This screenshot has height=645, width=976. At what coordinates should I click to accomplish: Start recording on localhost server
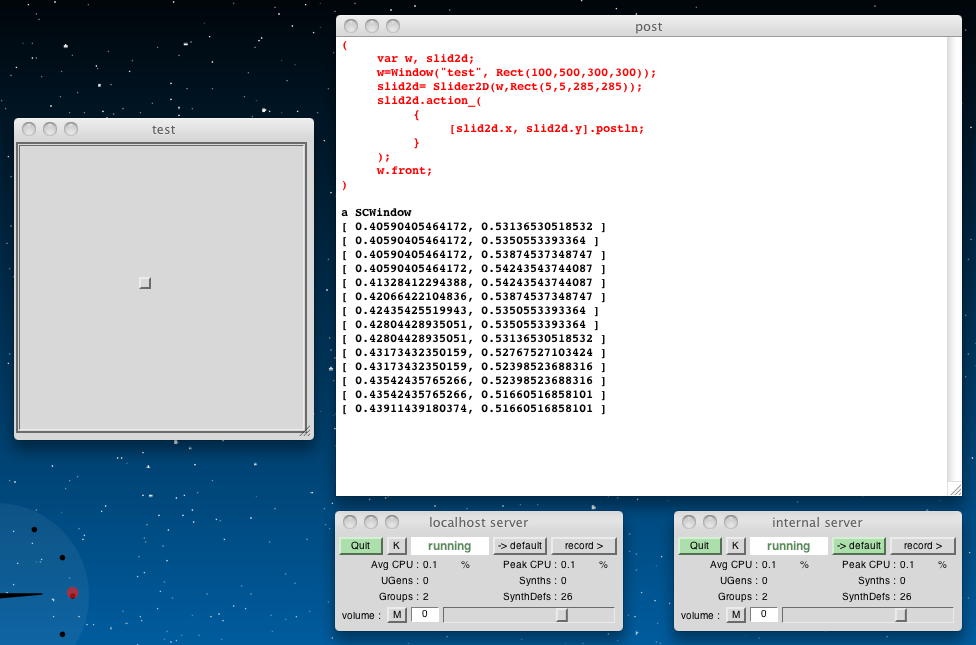click(584, 546)
